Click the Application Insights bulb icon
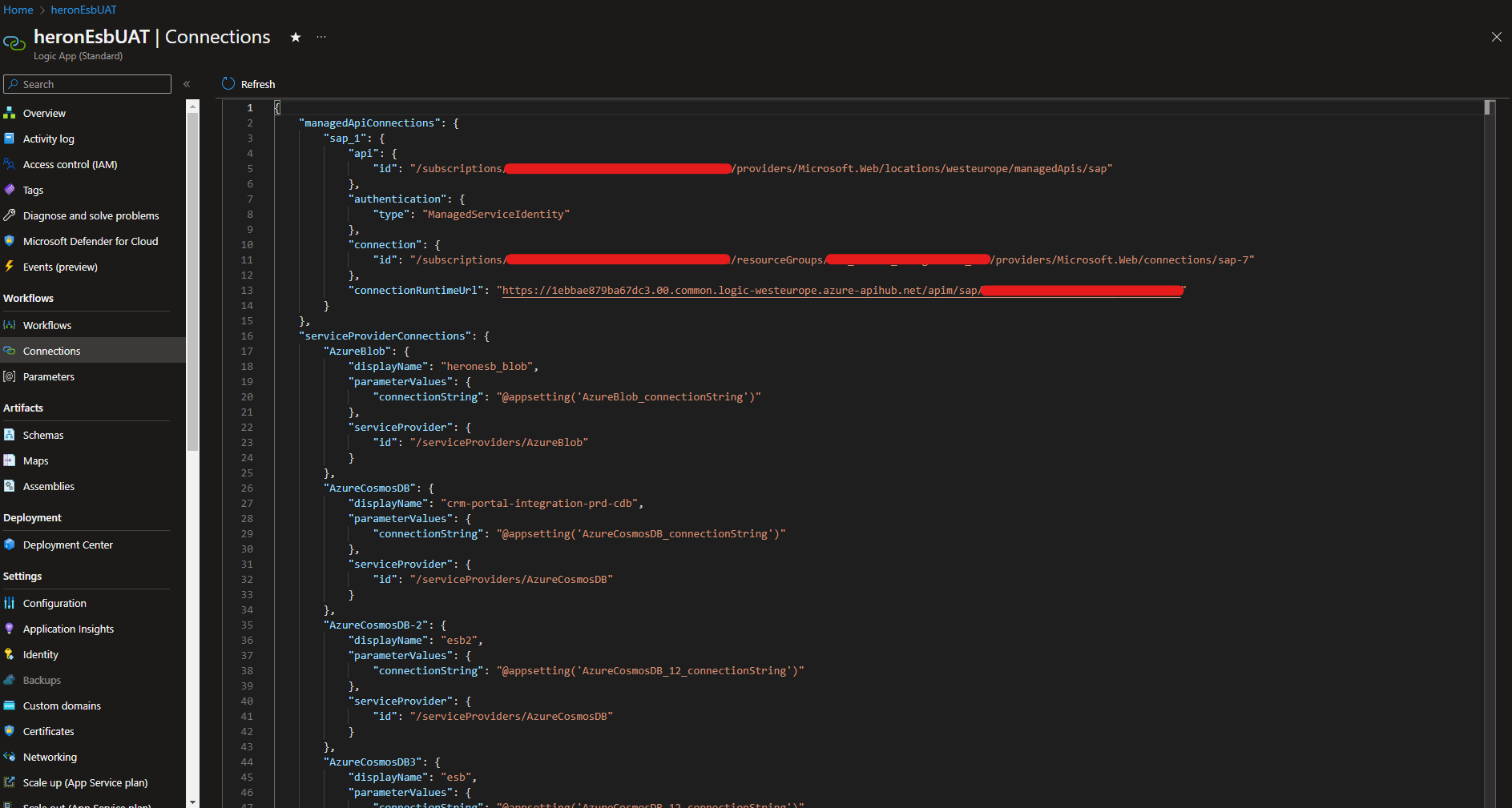 (x=10, y=629)
